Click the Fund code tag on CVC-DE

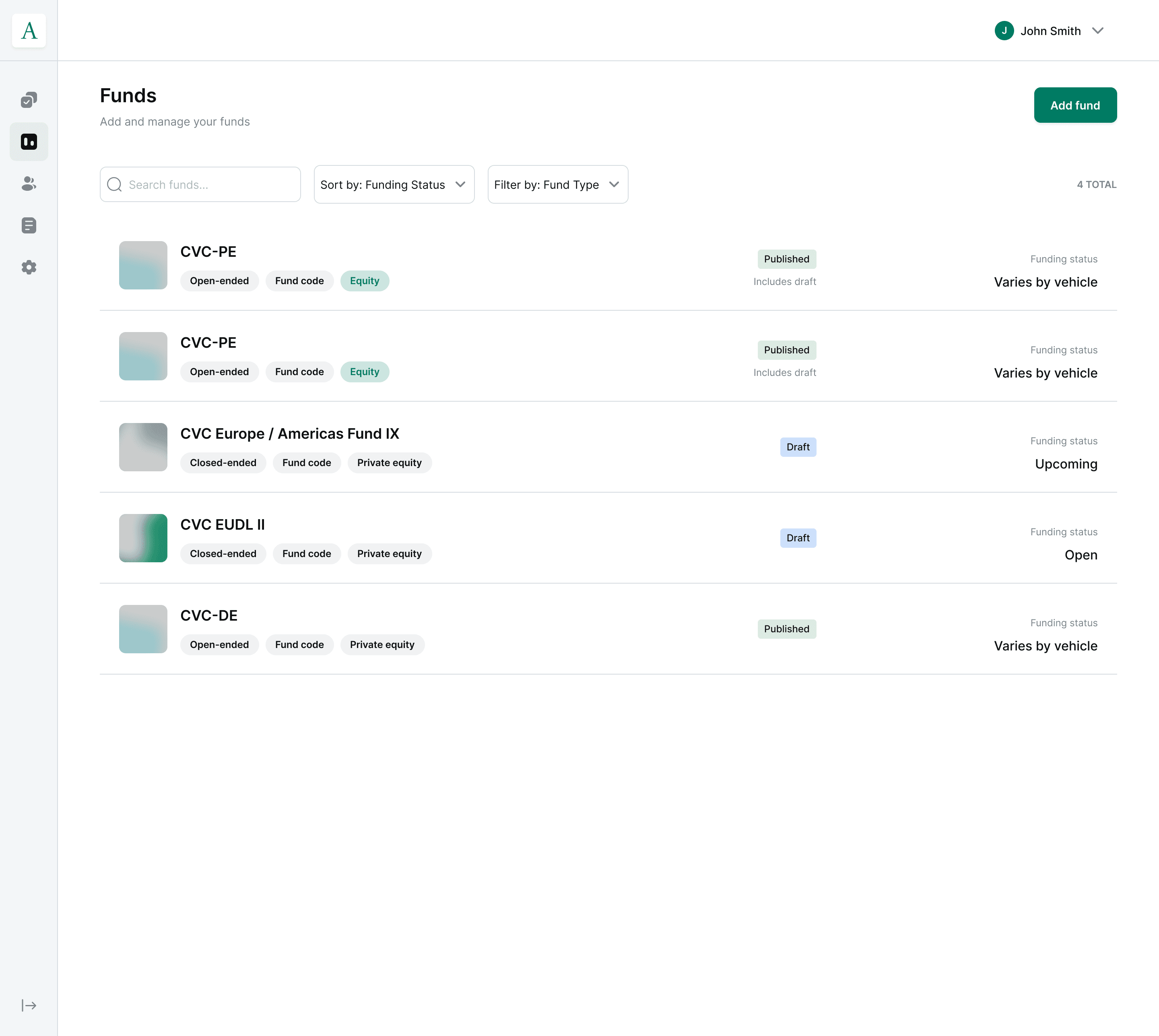coord(299,645)
